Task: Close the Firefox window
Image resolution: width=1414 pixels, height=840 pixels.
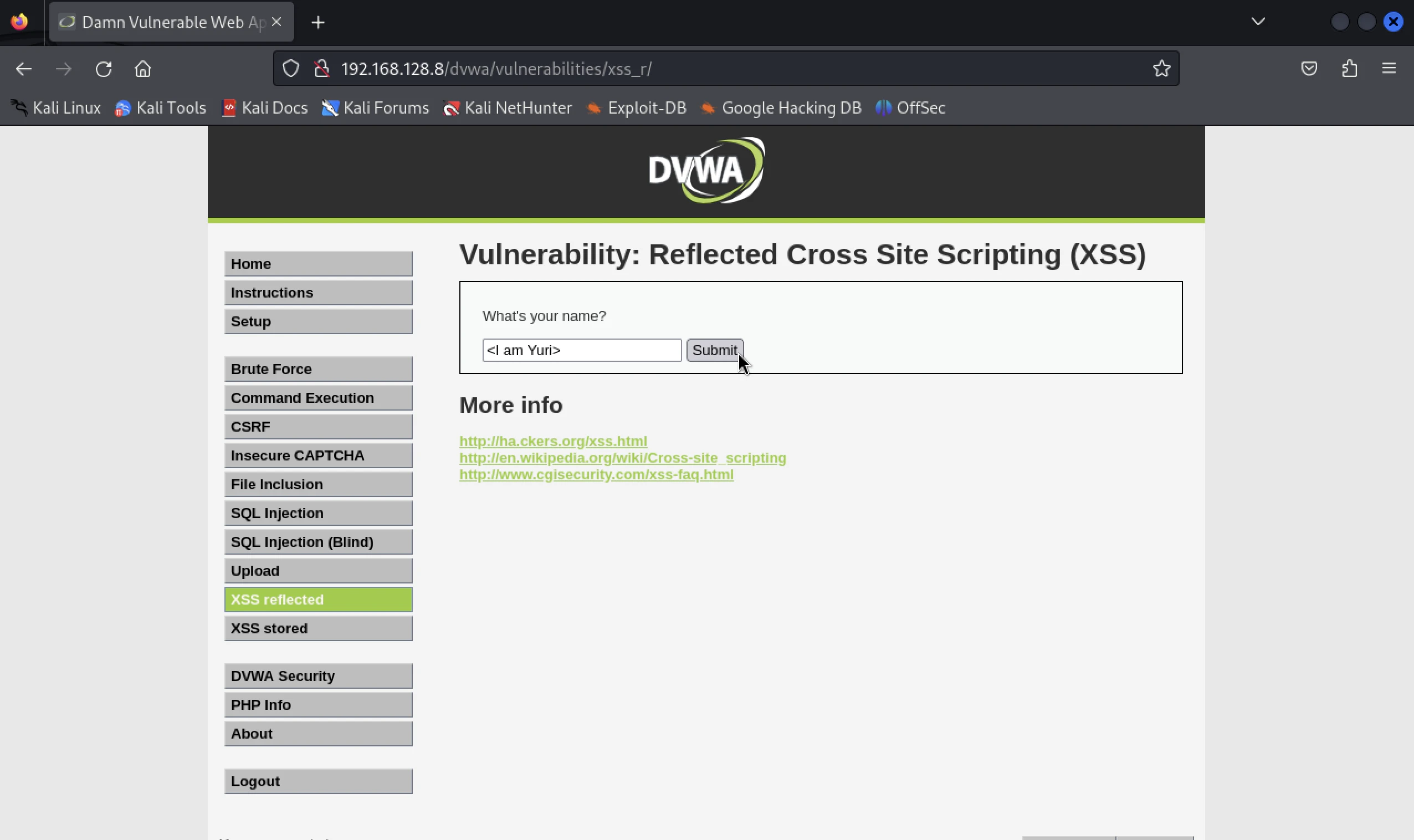Action: pos(1393,22)
